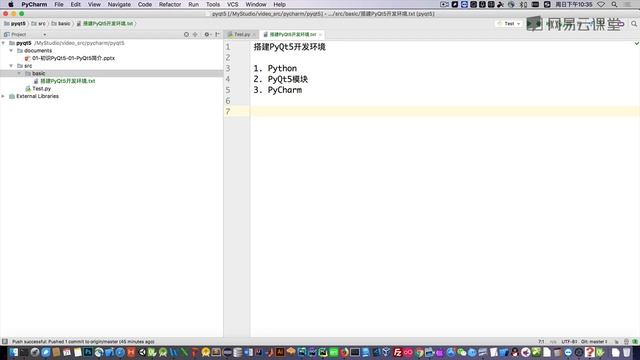Open the Project panel gear settings
Viewport: 640px width, 360px height.
207,35
